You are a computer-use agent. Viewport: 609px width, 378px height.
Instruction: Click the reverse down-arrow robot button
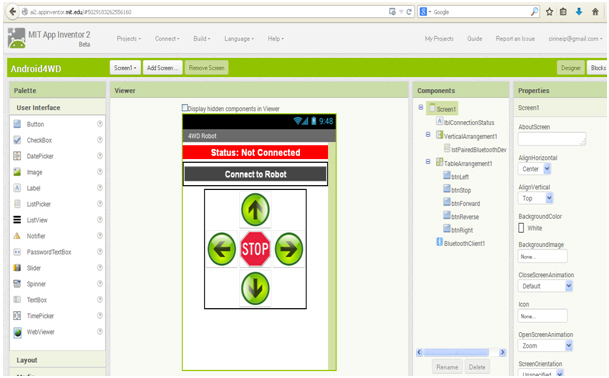point(255,288)
